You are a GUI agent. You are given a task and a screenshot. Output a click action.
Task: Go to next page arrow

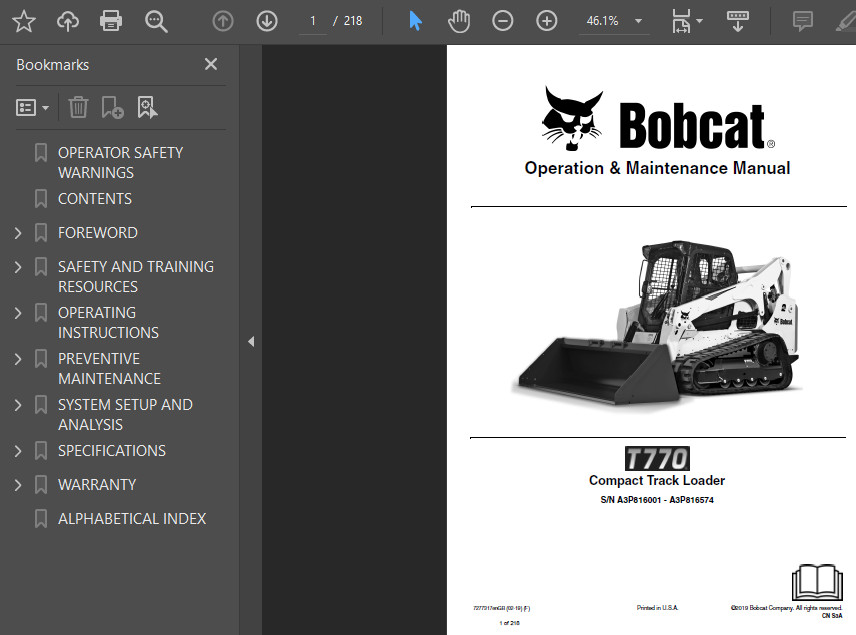[267, 21]
